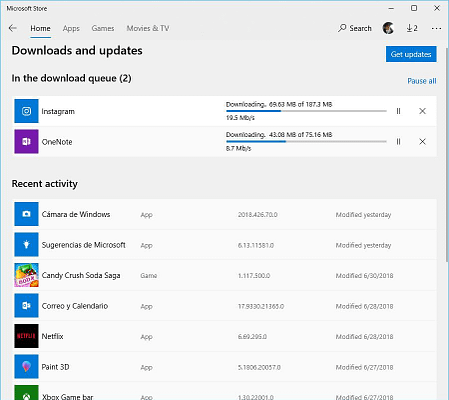Click the OneNote app icon

(x=26, y=141)
